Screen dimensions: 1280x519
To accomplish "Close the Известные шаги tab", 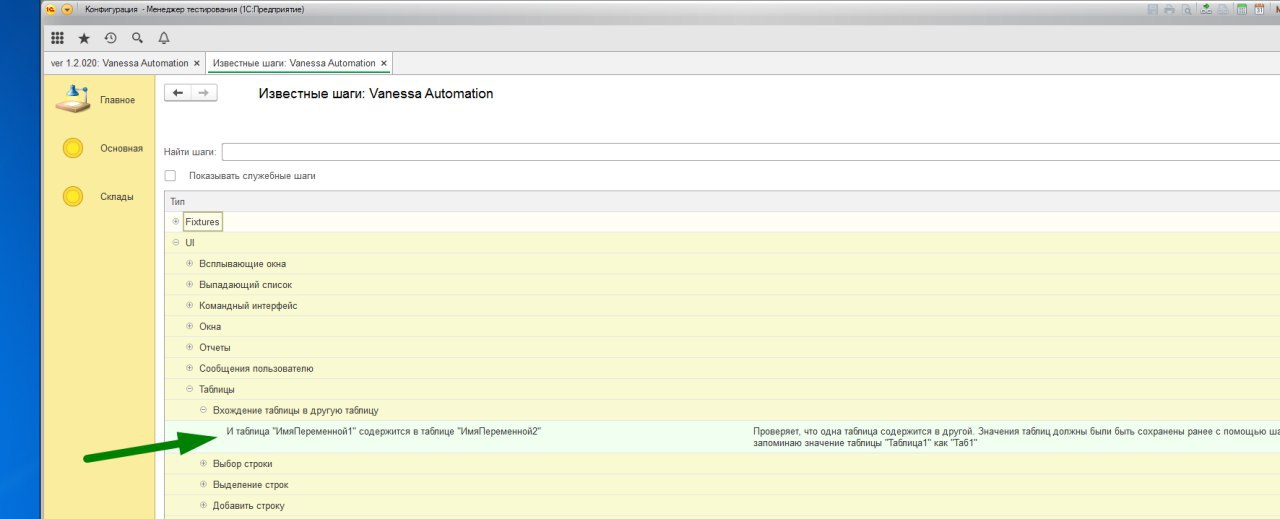I will coord(383,63).
